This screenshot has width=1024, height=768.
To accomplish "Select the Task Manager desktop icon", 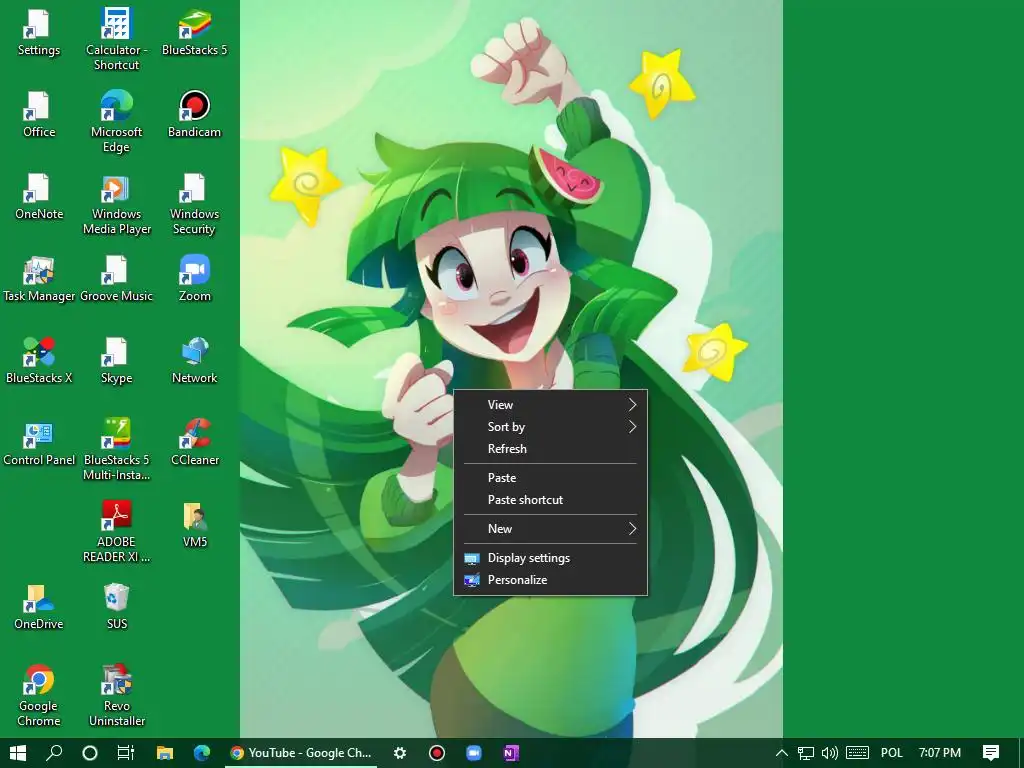I will (39, 279).
